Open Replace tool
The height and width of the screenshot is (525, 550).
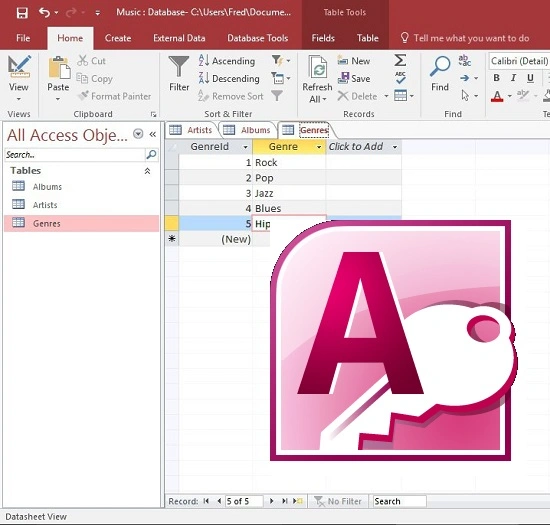tap(464, 60)
